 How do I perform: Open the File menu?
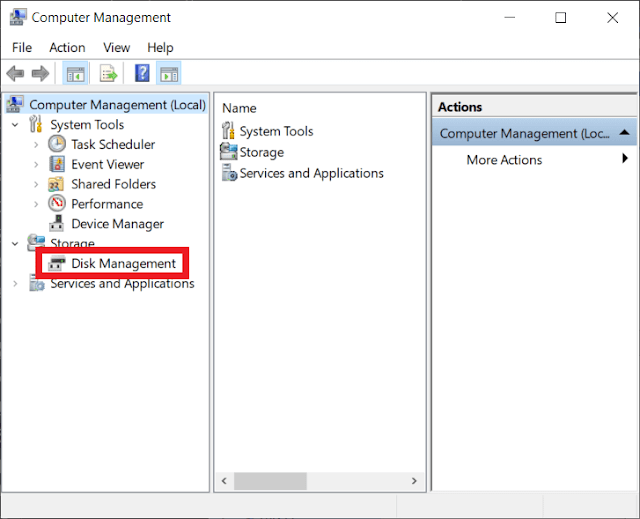click(22, 48)
